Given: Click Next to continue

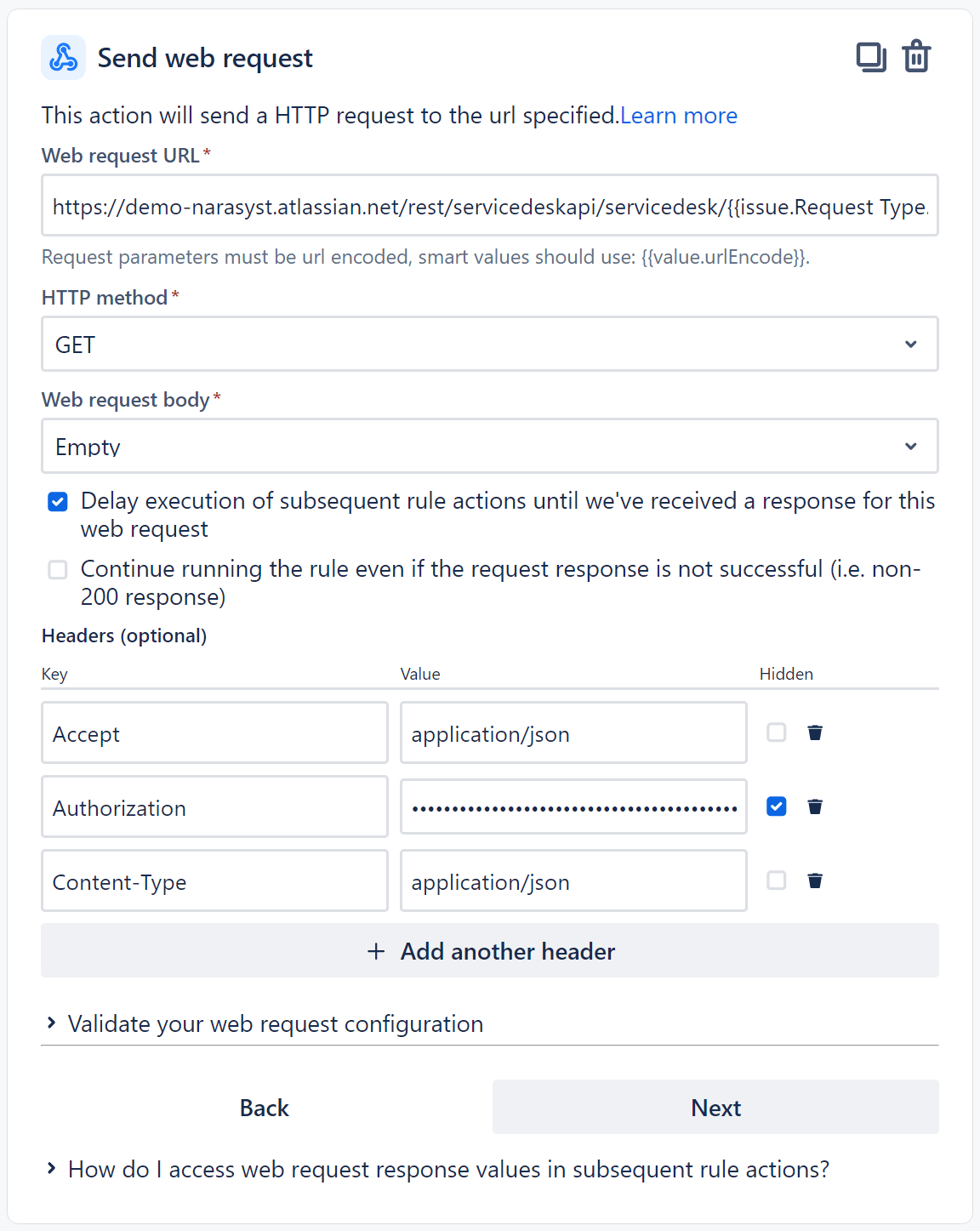Looking at the screenshot, I should tap(715, 1107).
